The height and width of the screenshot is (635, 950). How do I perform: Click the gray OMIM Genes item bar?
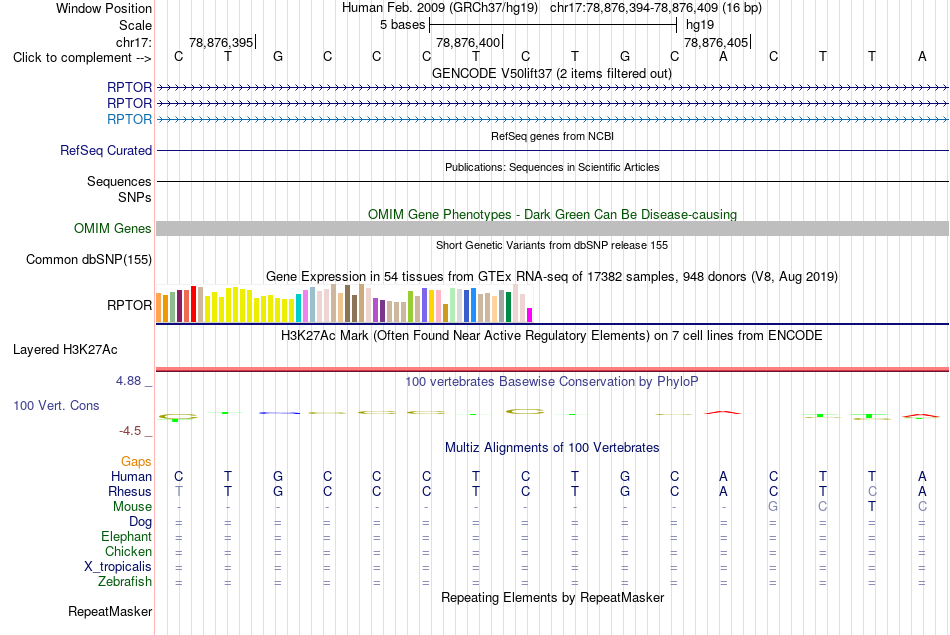pyautogui.click(x=552, y=228)
